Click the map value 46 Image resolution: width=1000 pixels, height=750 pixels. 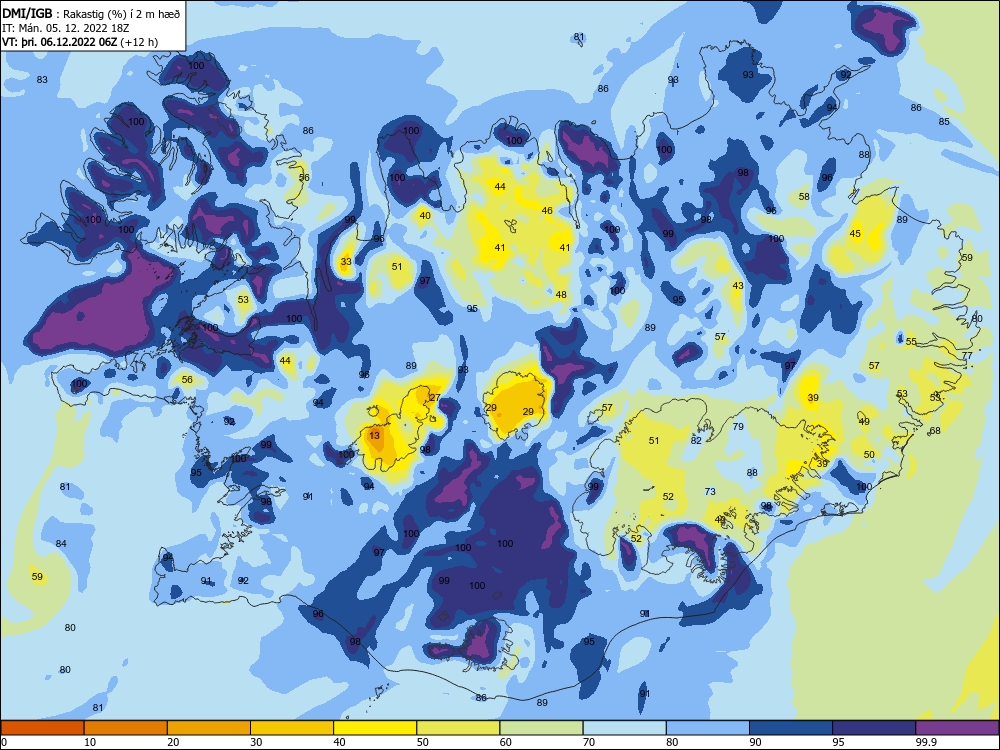click(x=547, y=210)
